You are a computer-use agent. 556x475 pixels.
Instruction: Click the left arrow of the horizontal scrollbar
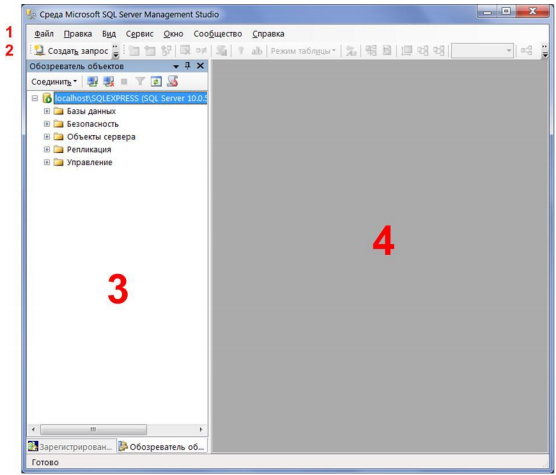(33, 430)
